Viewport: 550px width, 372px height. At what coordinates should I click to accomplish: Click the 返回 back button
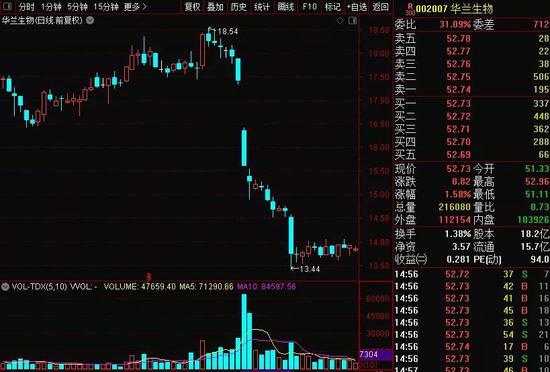click(381, 7)
